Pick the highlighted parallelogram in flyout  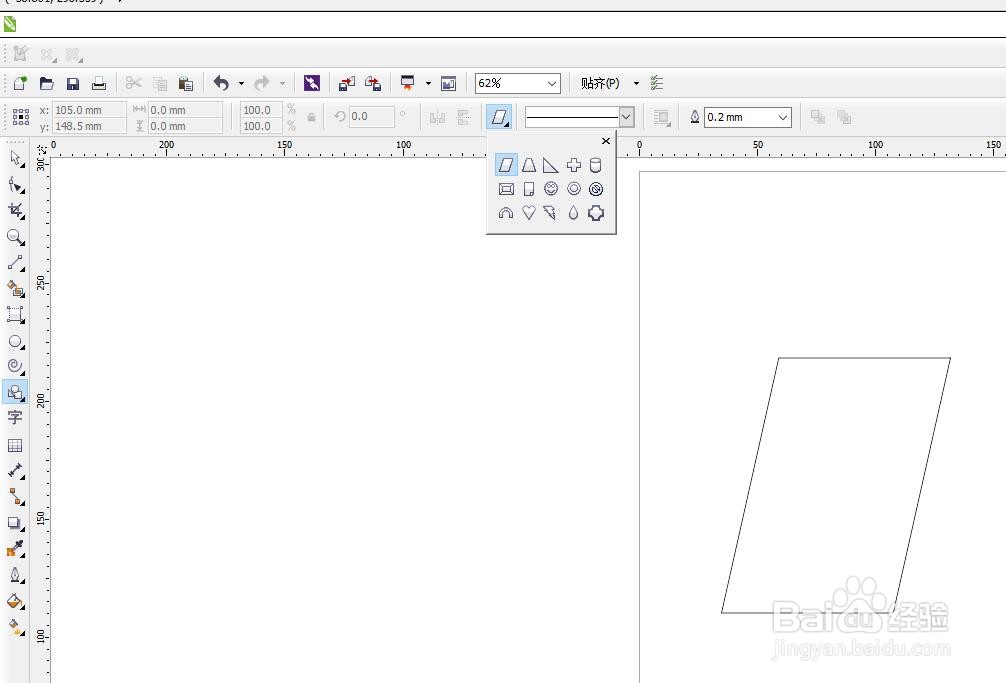pos(506,165)
